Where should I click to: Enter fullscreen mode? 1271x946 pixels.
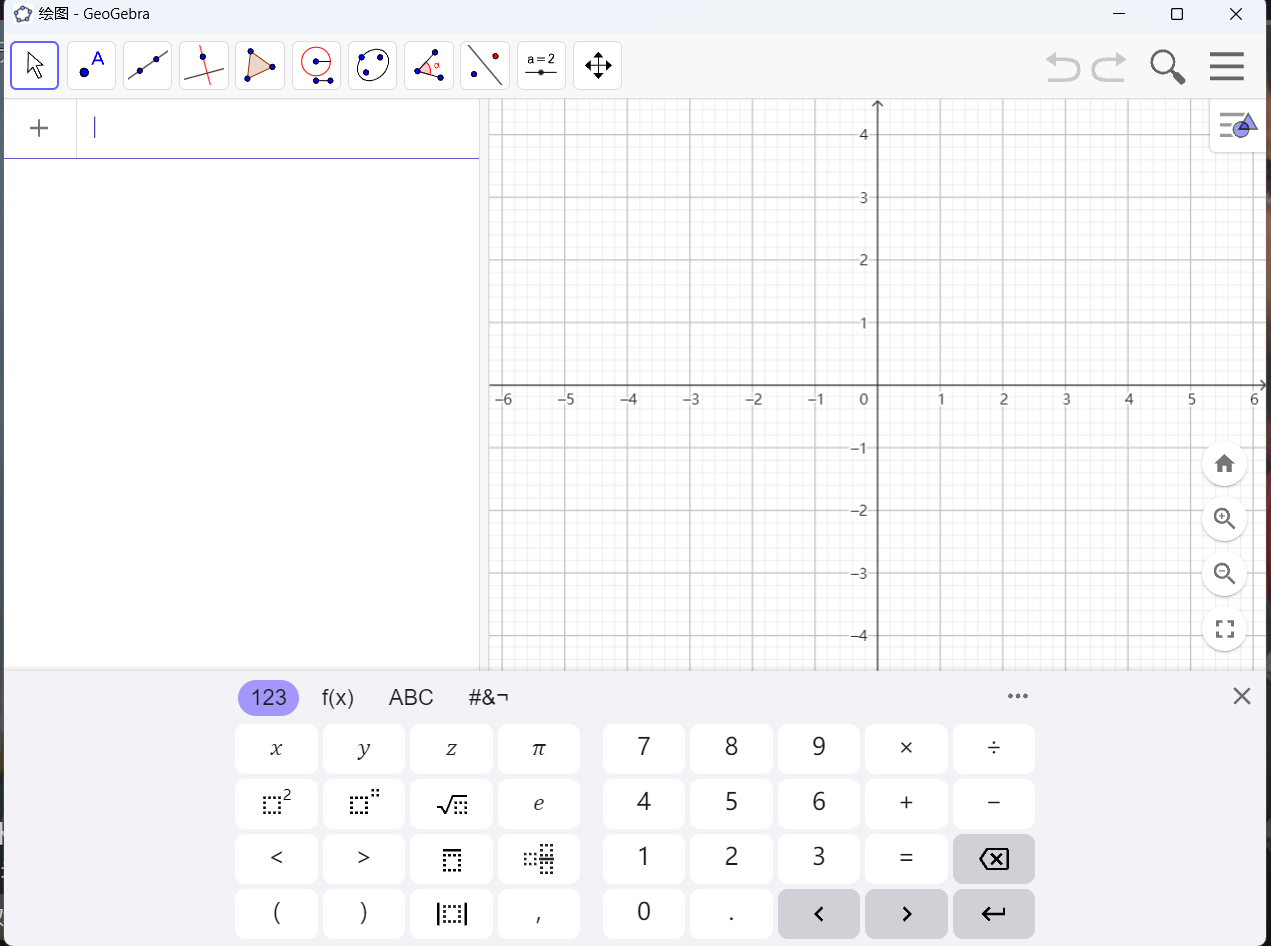coord(1224,629)
